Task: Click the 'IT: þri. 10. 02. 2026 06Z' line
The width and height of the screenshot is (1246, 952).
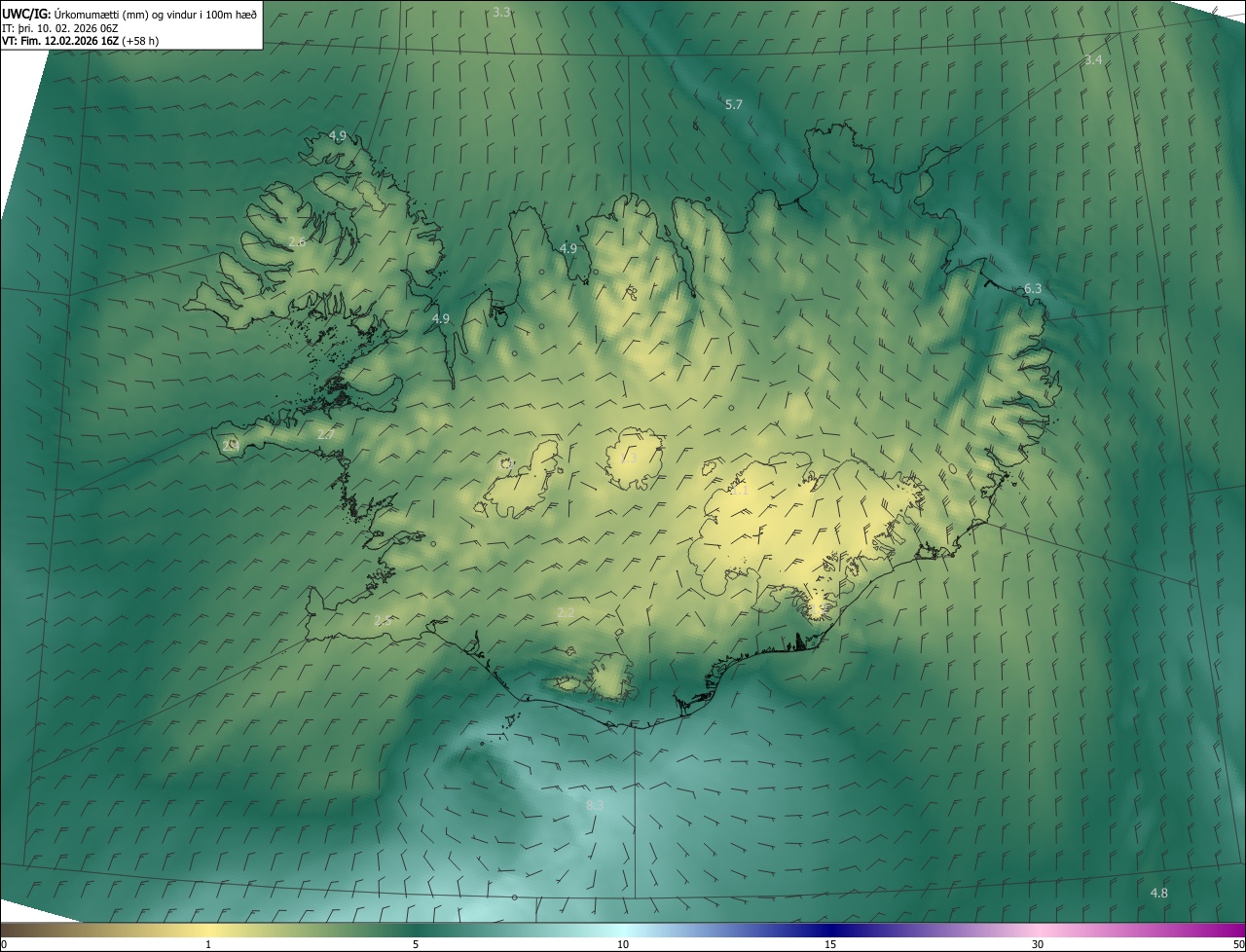Action: tap(60, 28)
